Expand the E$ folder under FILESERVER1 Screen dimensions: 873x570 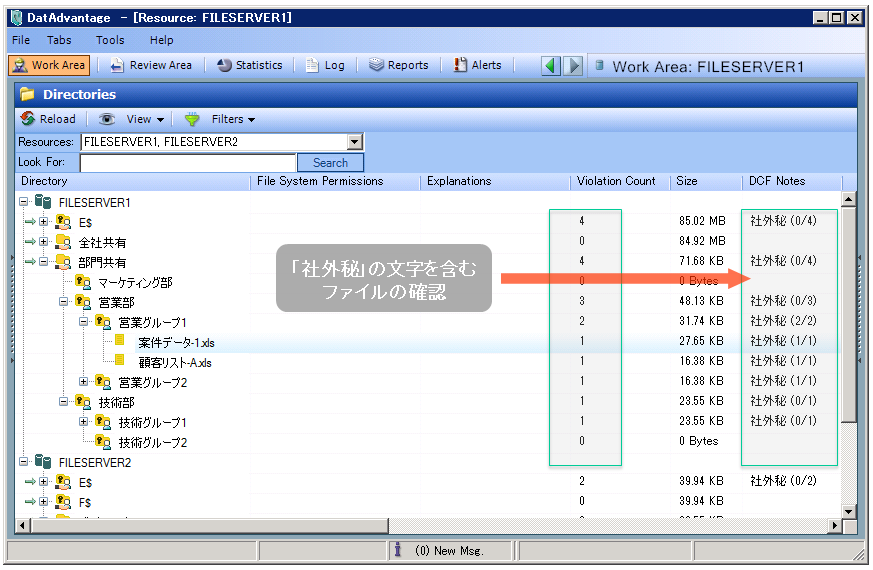(x=43, y=222)
